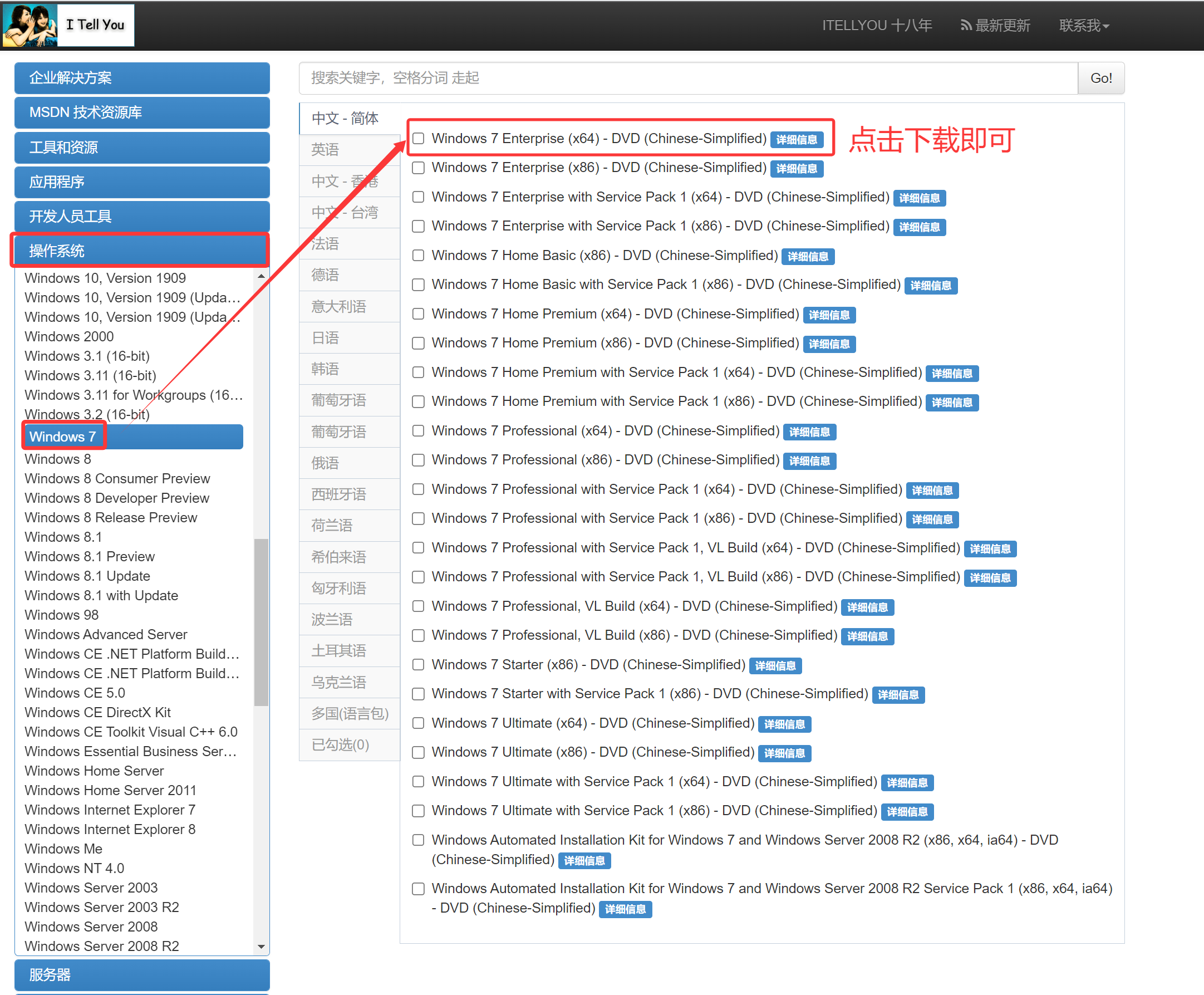The width and height of the screenshot is (1204, 995).
Task: Click Windows 7 Ultimate with Service Pack 1 (x86) text
Action: point(655,811)
